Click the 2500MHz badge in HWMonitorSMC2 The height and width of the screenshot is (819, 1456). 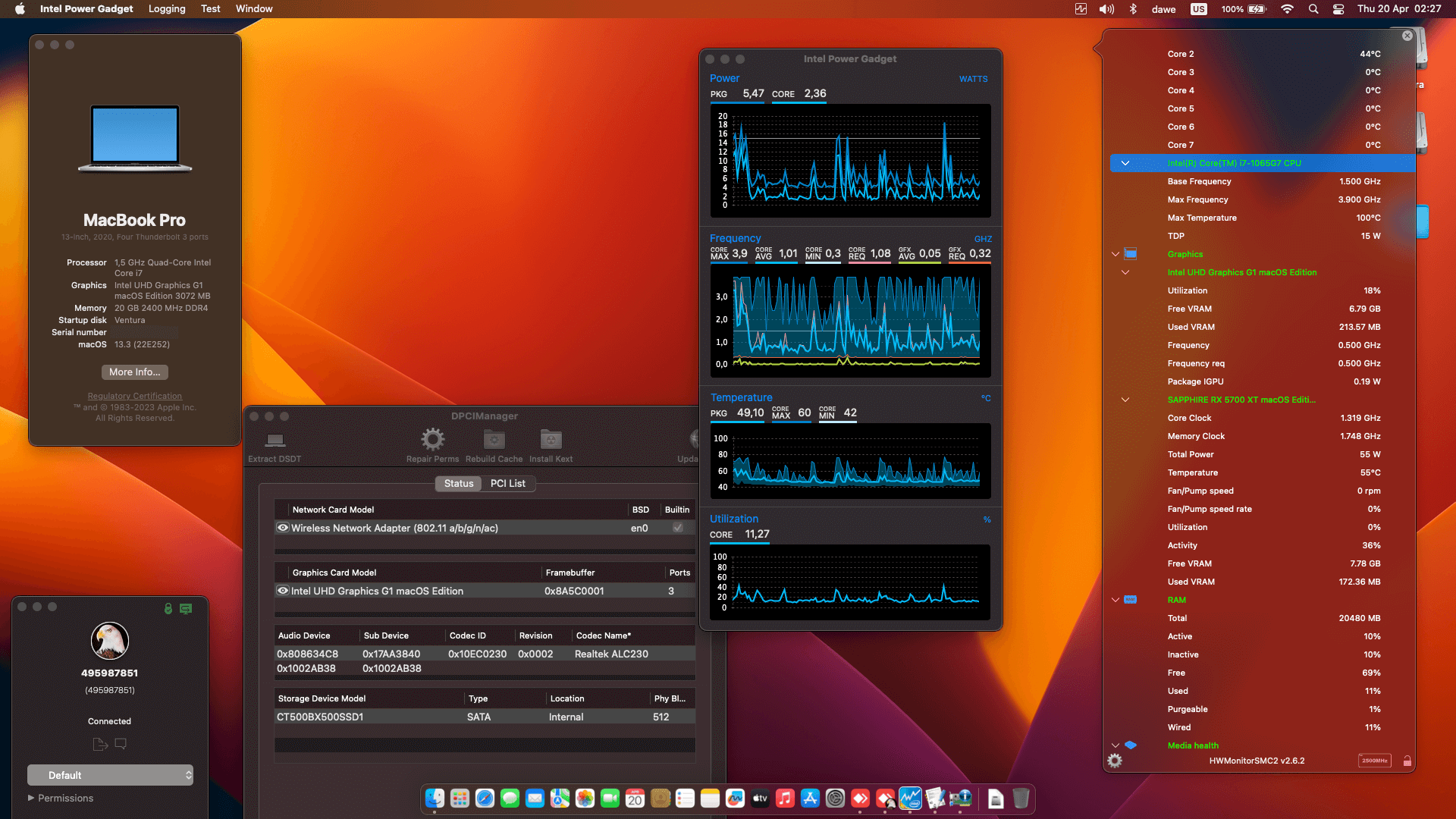(x=1374, y=761)
